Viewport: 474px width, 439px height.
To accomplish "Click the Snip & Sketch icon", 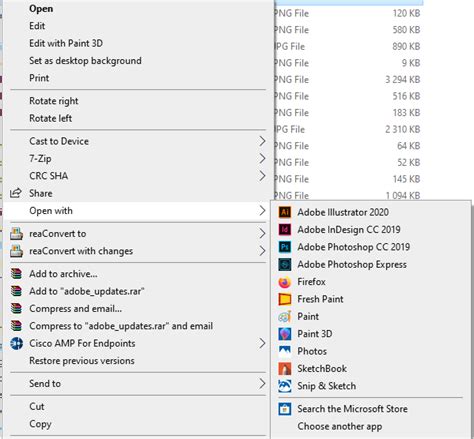I will click(285, 386).
